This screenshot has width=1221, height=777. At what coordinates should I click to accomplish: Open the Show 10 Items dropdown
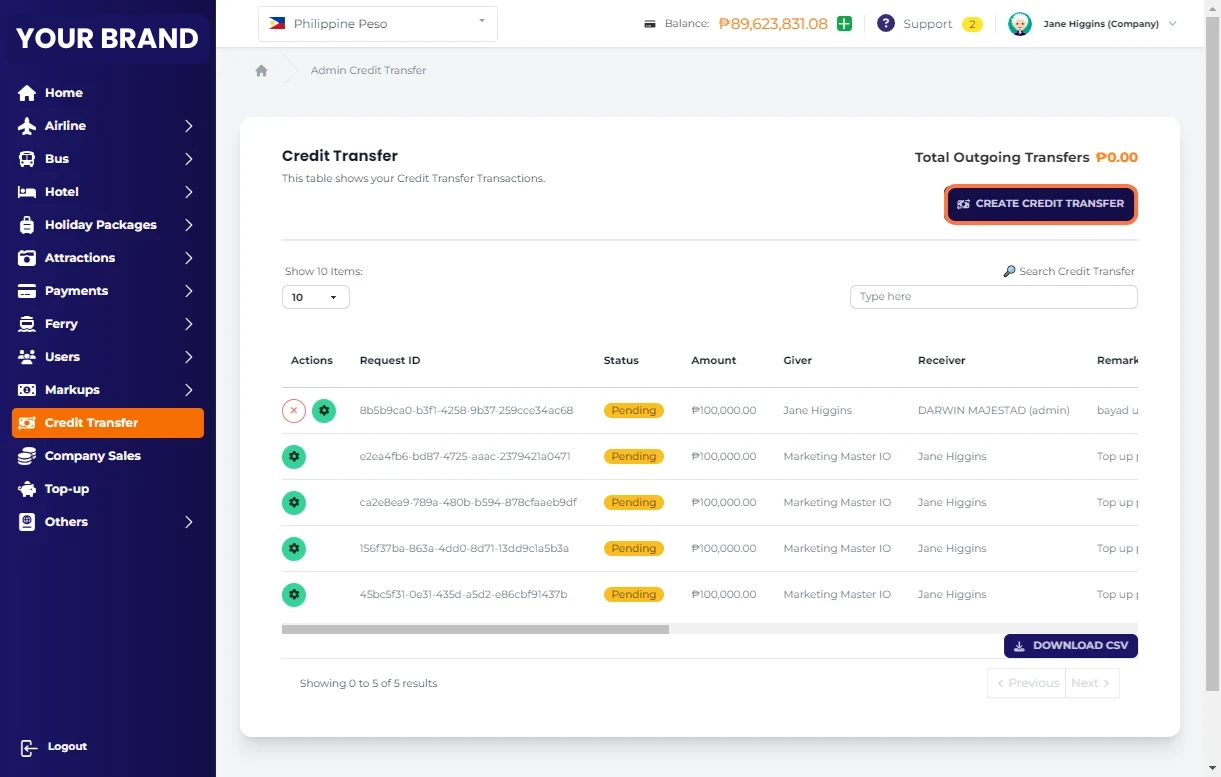coord(315,297)
